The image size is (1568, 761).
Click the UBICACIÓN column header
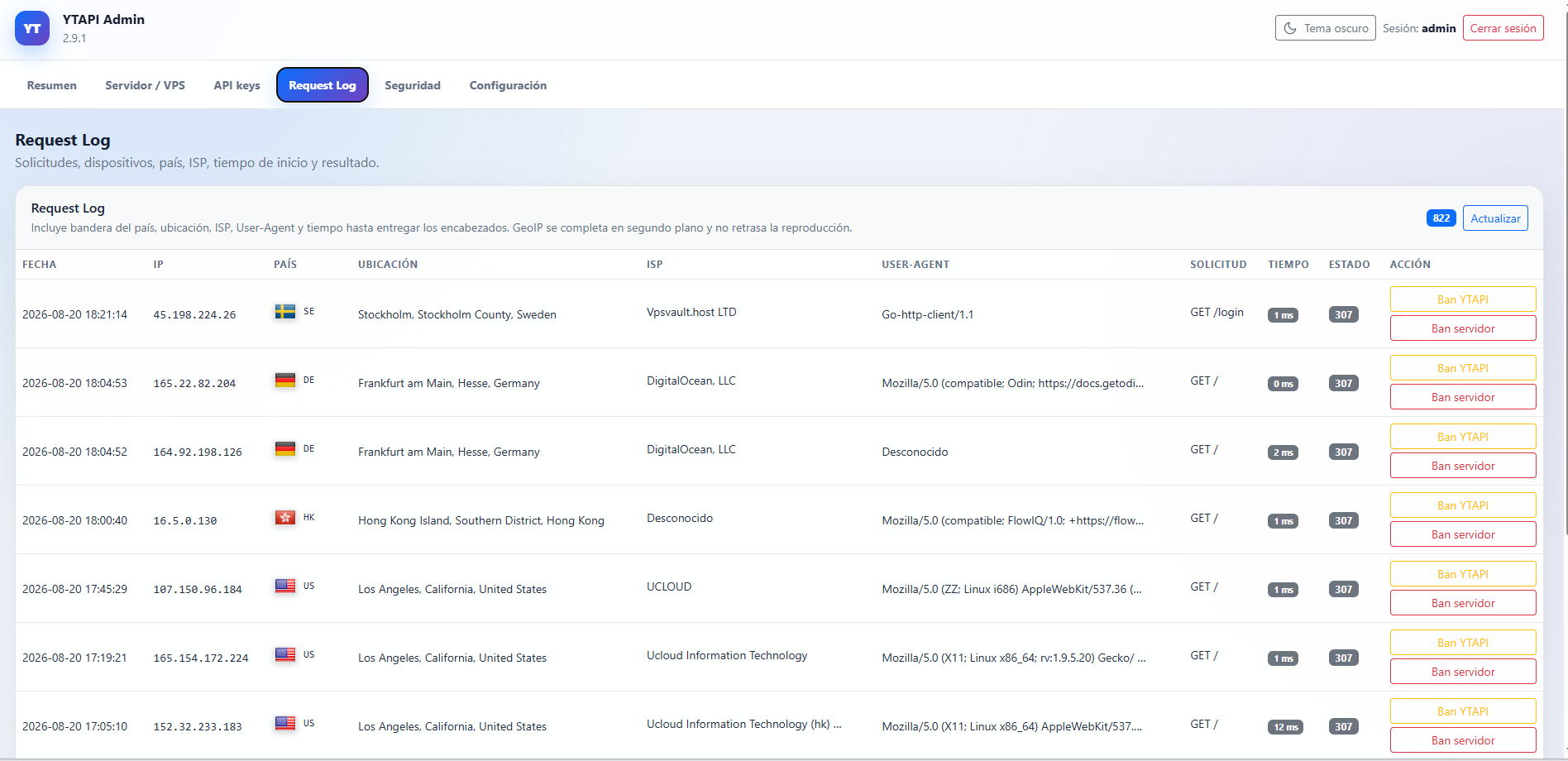point(388,265)
